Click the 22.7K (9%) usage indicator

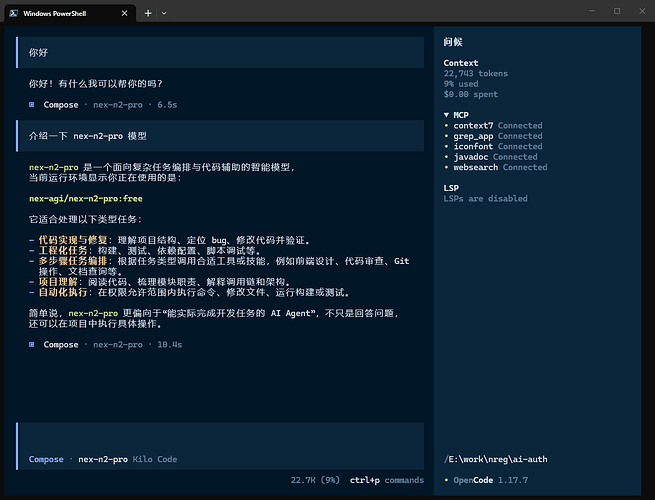[x=315, y=480]
